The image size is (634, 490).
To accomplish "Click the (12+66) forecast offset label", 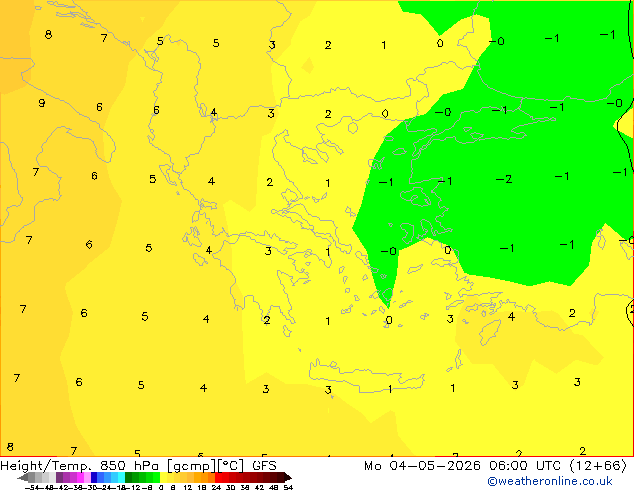I will pyautogui.click(x=598, y=466).
